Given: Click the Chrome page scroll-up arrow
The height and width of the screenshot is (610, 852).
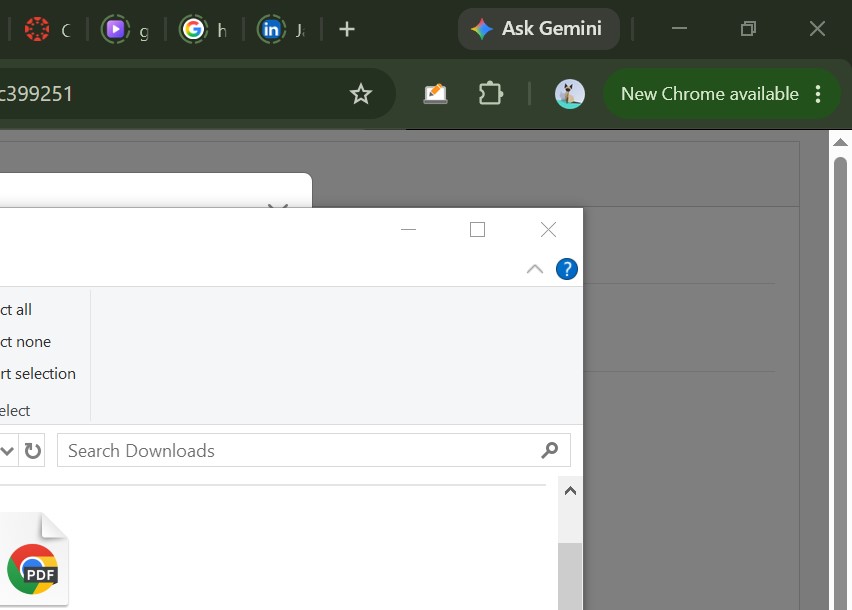Looking at the screenshot, I should (840, 142).
